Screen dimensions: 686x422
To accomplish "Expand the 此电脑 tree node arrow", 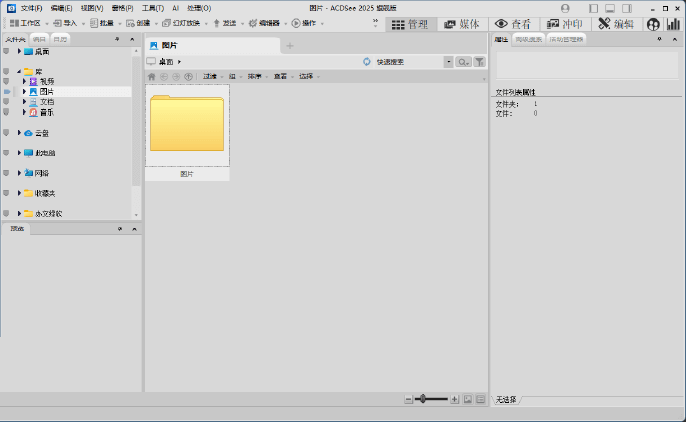I will 19,153.
